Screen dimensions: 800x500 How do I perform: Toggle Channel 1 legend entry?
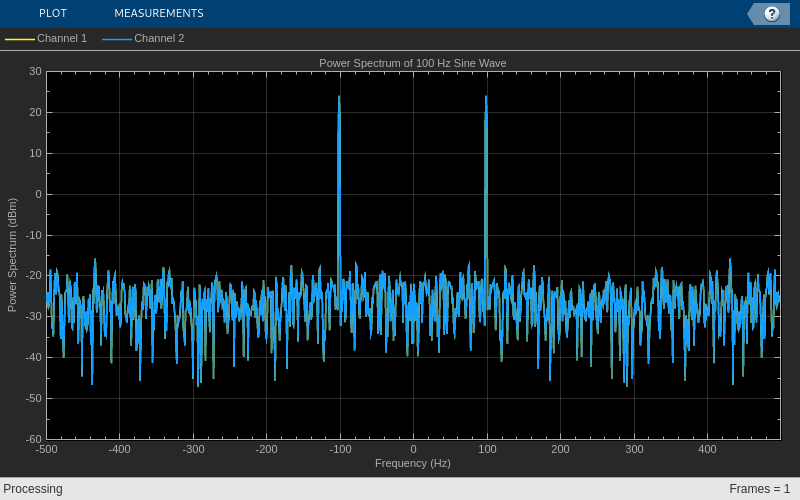tap(46, 38)
